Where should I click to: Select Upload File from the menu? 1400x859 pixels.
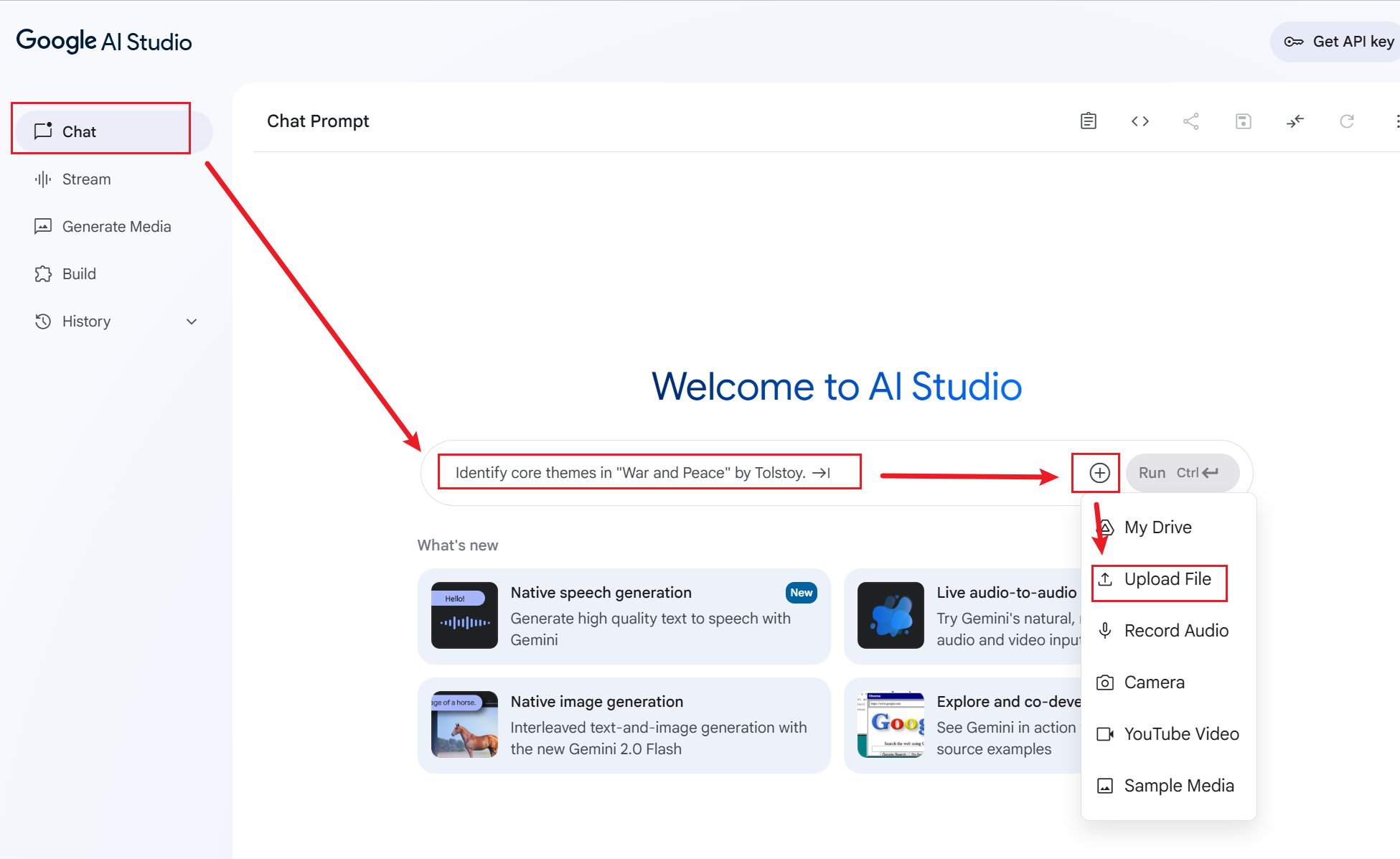click(x=1167, y=579)
